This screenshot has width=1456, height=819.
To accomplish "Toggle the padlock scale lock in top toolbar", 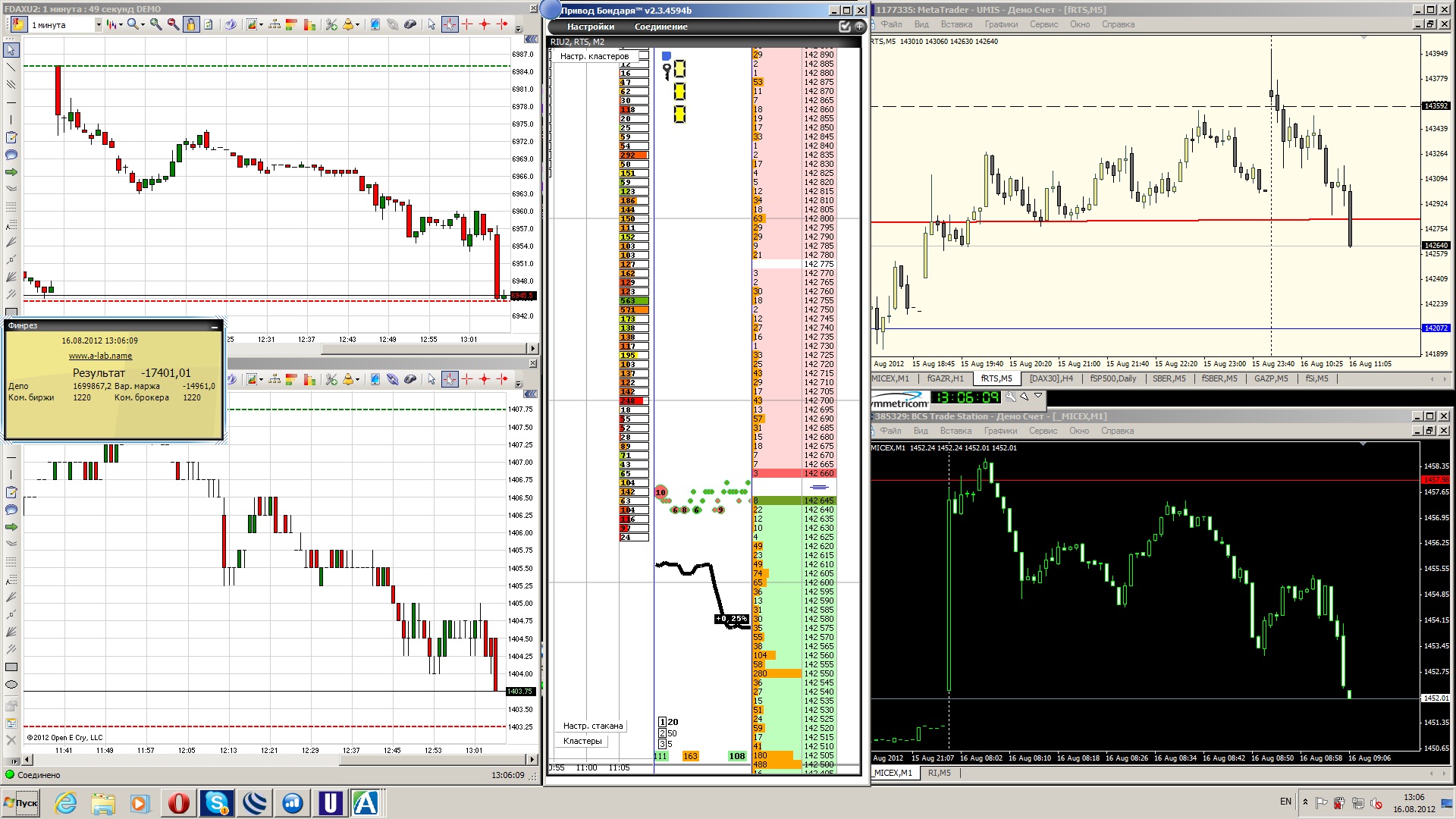I will pyautogui.click(x=191, y=25).
